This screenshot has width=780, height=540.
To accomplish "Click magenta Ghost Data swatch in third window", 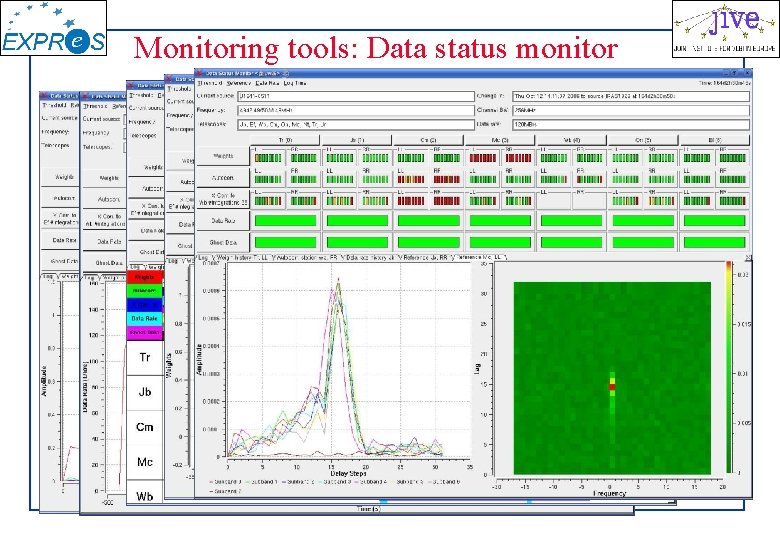I will tap(145, 332).
